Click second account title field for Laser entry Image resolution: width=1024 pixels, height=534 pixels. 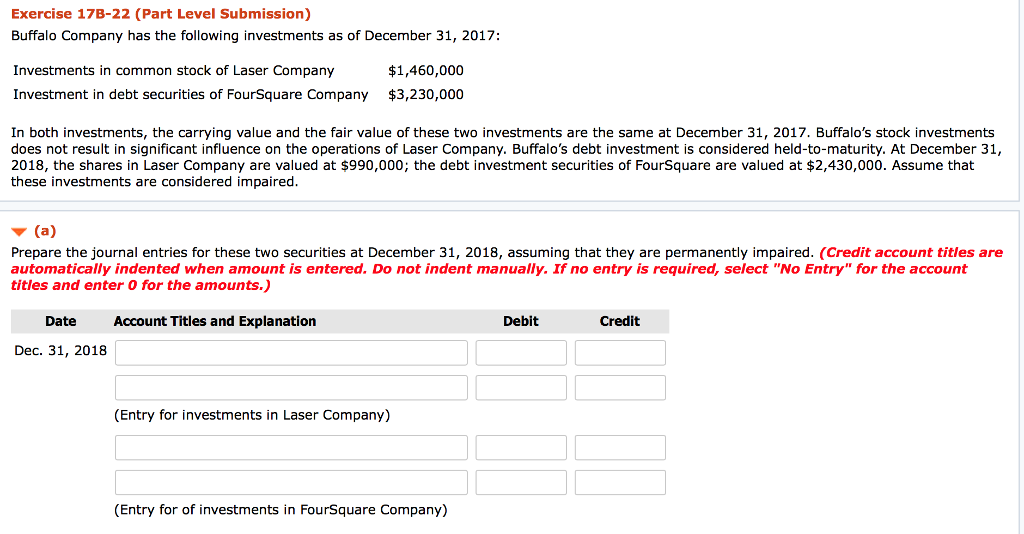click(x=291, y=388)
